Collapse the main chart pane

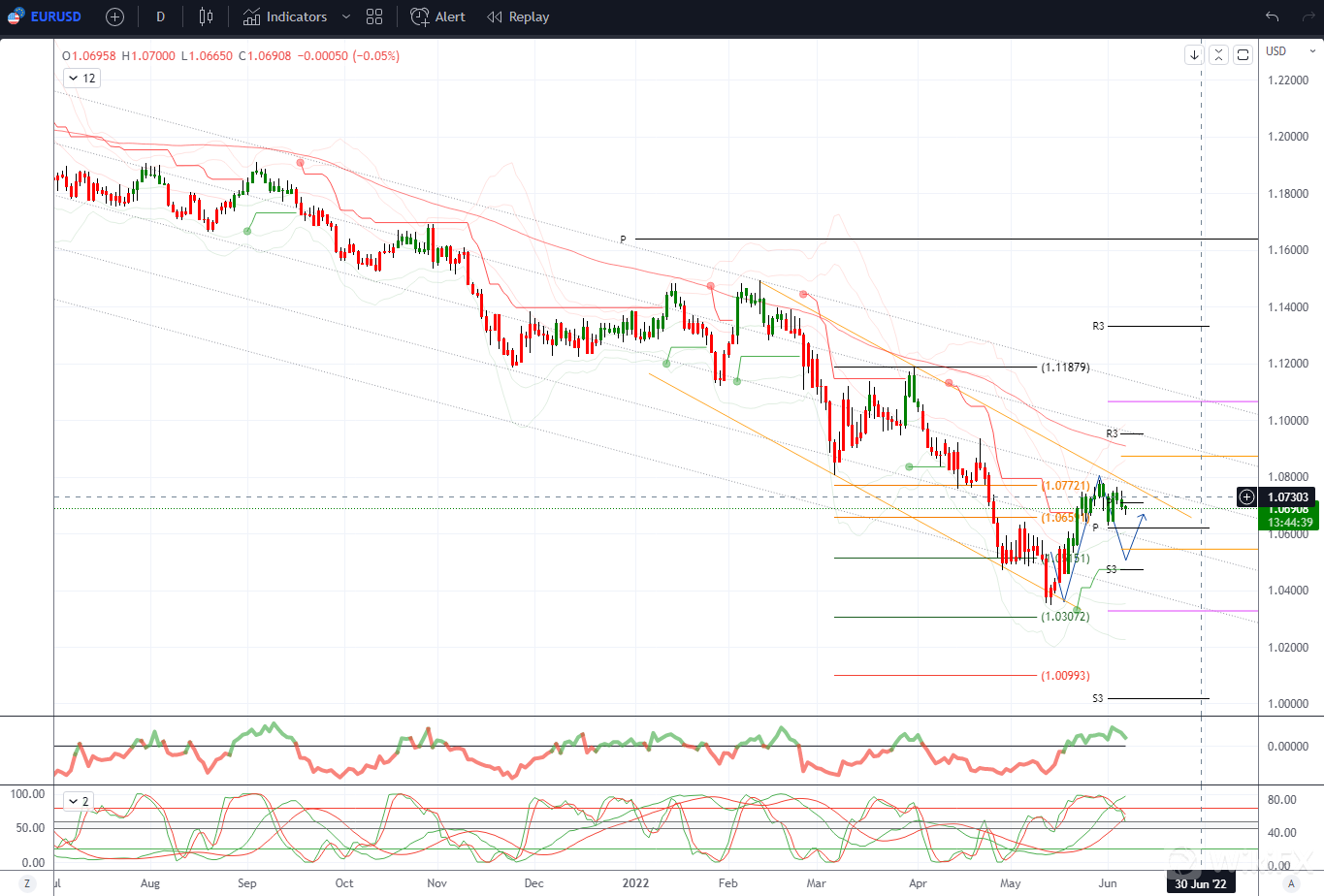click(x=1218, y=55)
